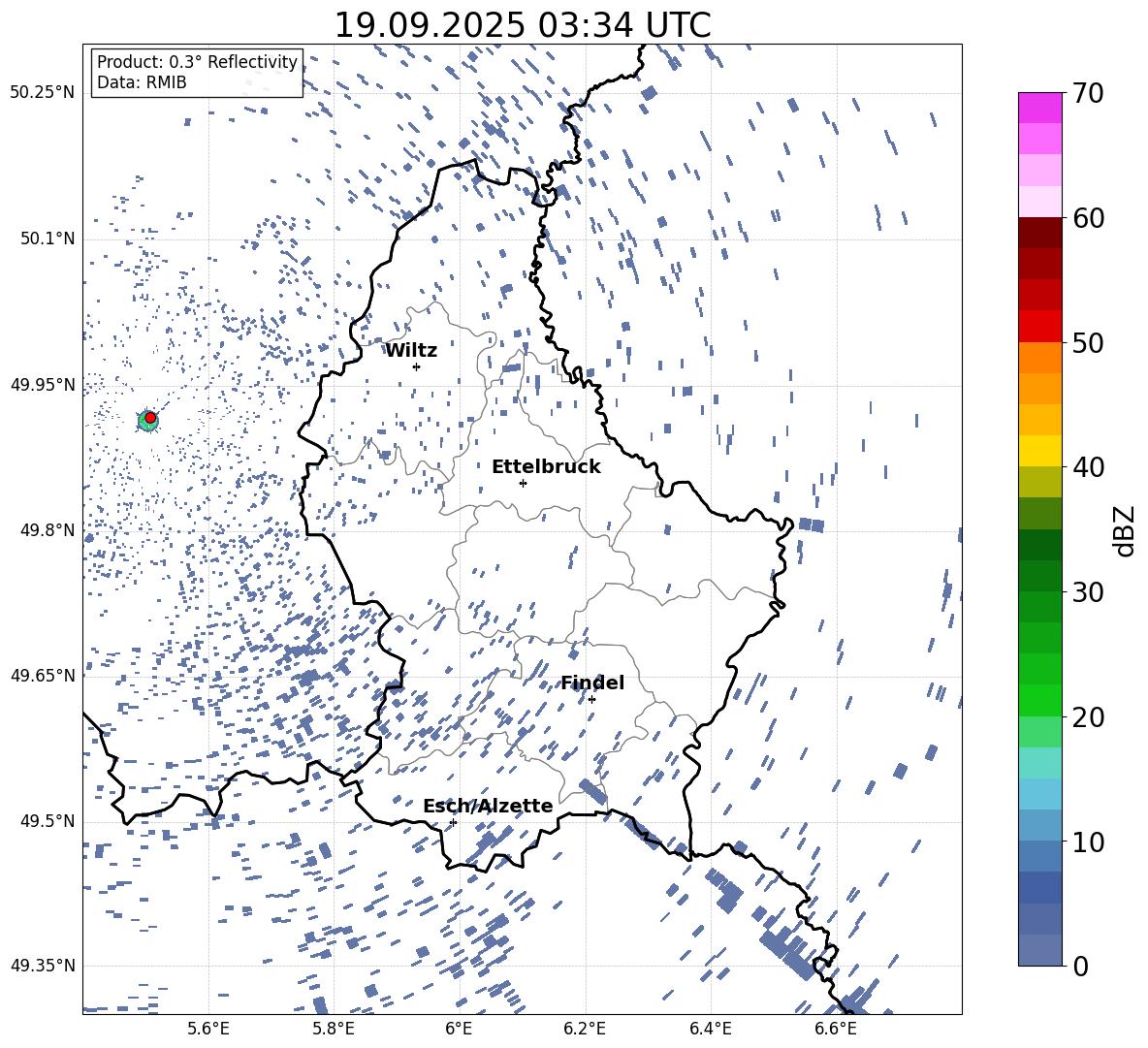Click the dBZ colorbar axis label
This screenshot has width=1148, height=1048.
click(x=1125, y=530)
